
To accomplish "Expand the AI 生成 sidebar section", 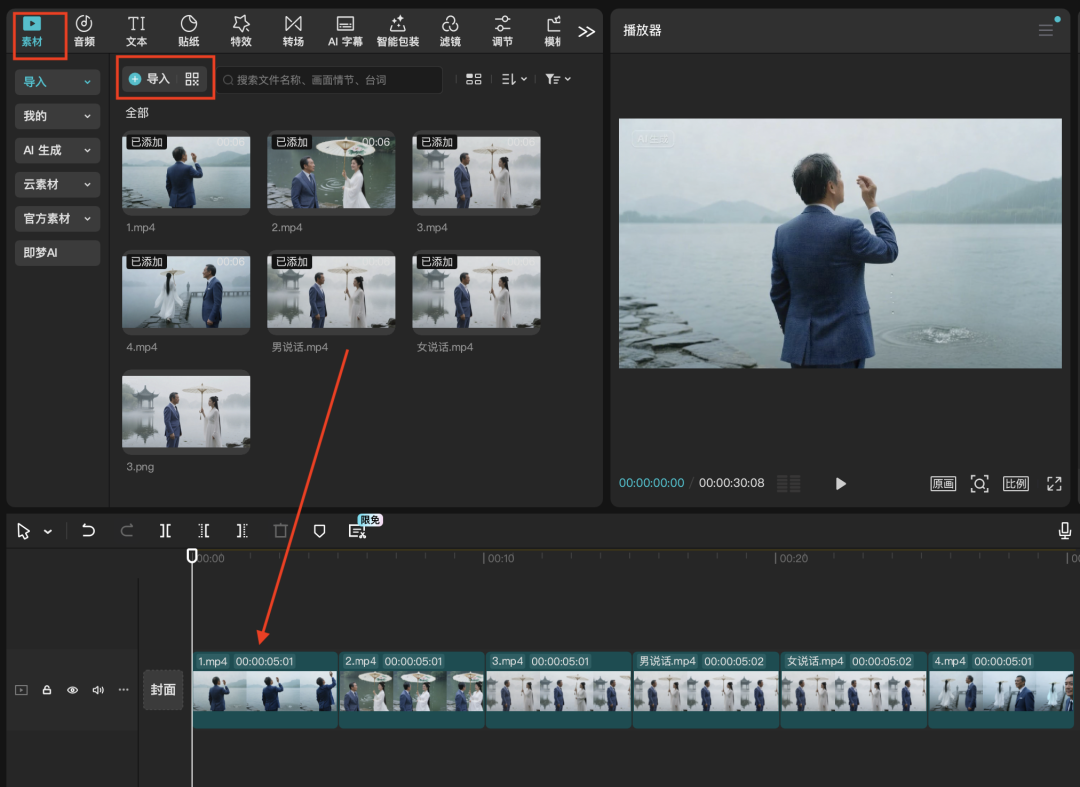I will [58, 150].
